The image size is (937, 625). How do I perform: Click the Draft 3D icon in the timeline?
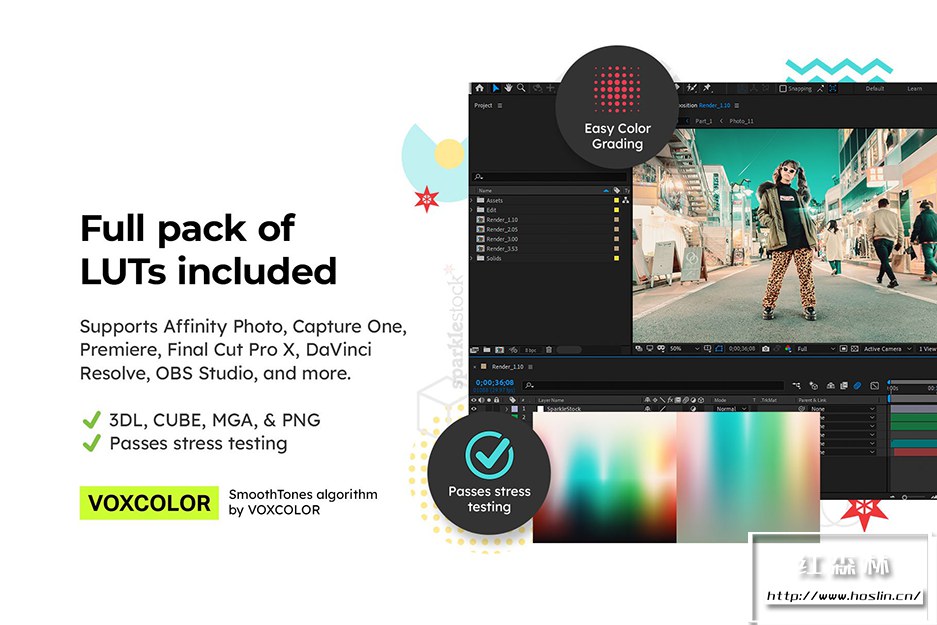813,386
